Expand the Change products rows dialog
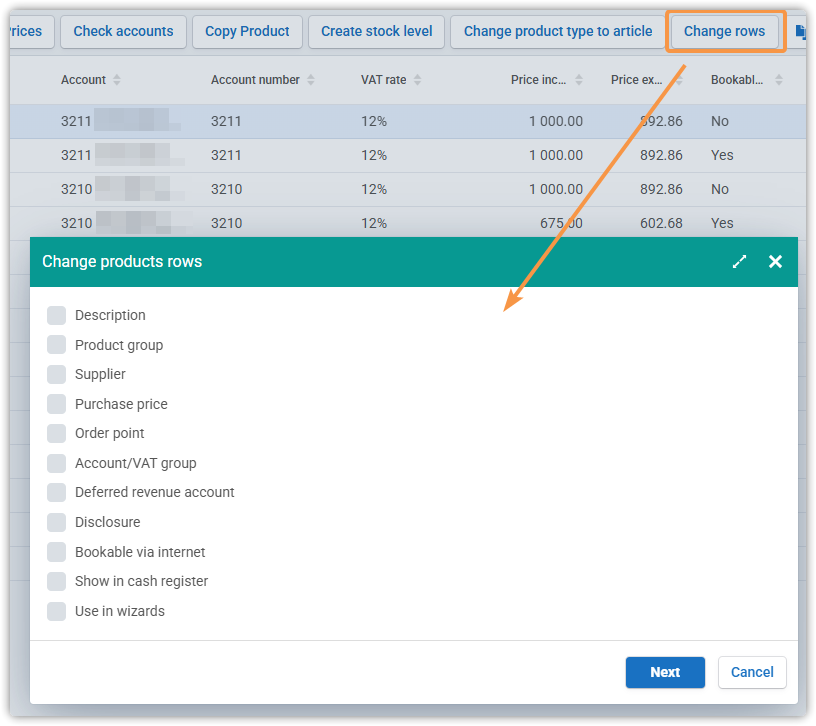Screen dimensions: 816x726 pyautogui.click(x=739, y=262)
